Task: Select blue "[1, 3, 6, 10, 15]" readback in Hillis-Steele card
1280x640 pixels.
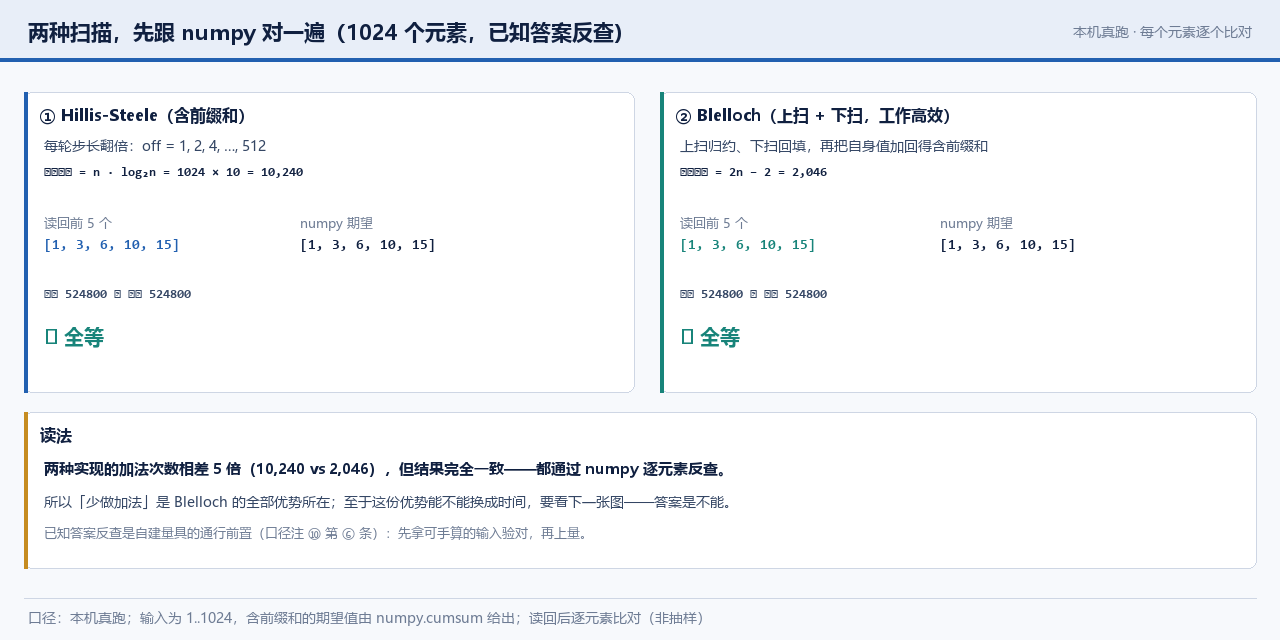Action: point(112,245)
